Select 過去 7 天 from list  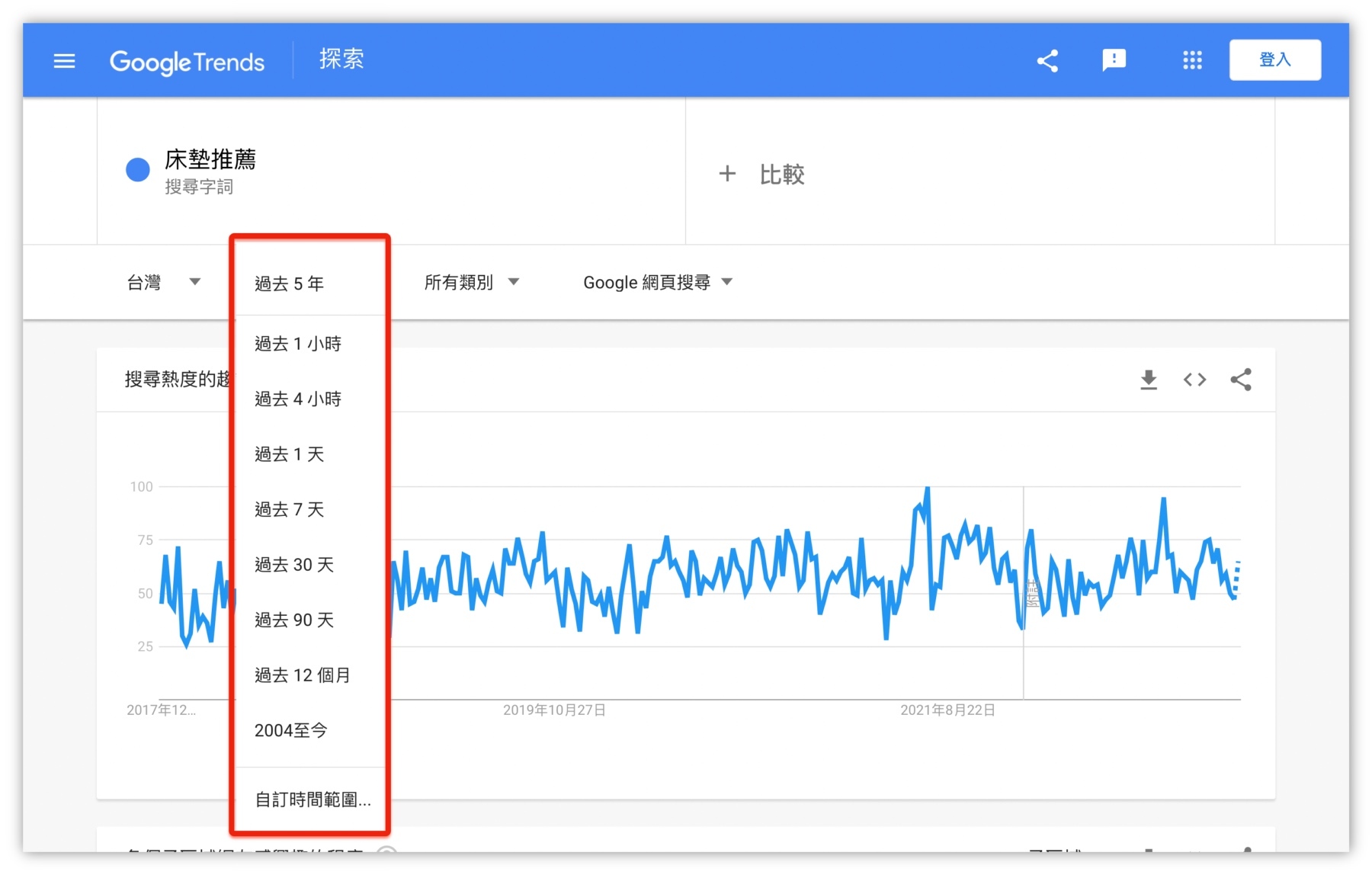(x=290, y=509)
